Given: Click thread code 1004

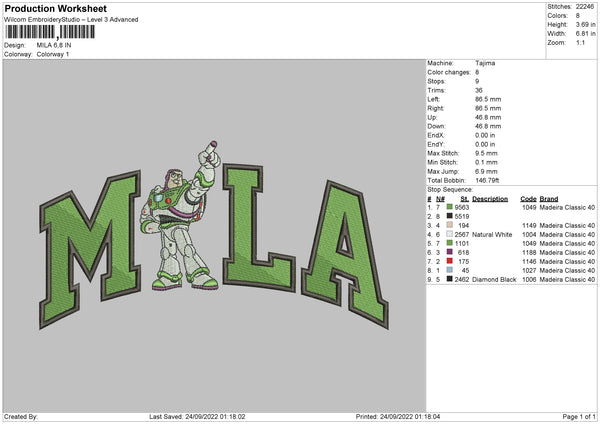Looking at the screenshot, I should point(529,235).
